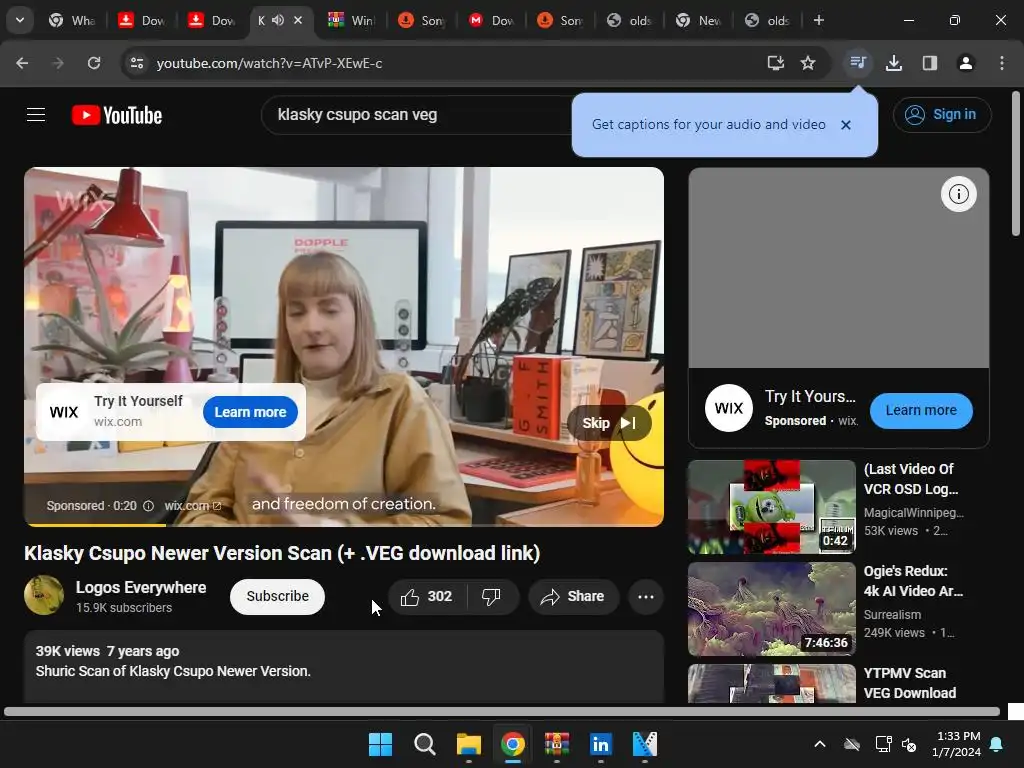Open the muted volume tray icon
This screenshot has height=768, width=1024.
[908, 744]
